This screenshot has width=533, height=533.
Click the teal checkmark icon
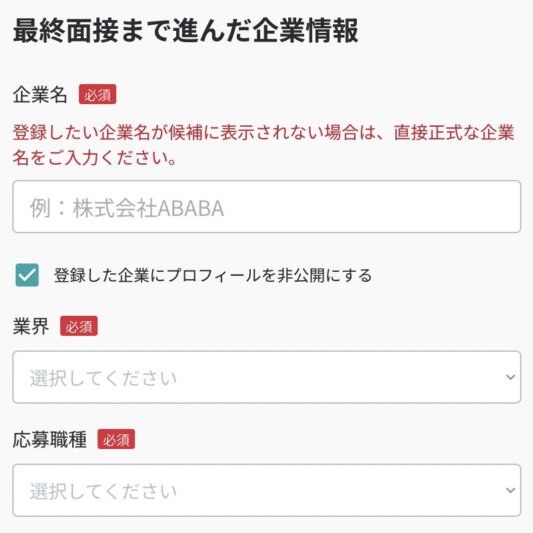(27, 275)
